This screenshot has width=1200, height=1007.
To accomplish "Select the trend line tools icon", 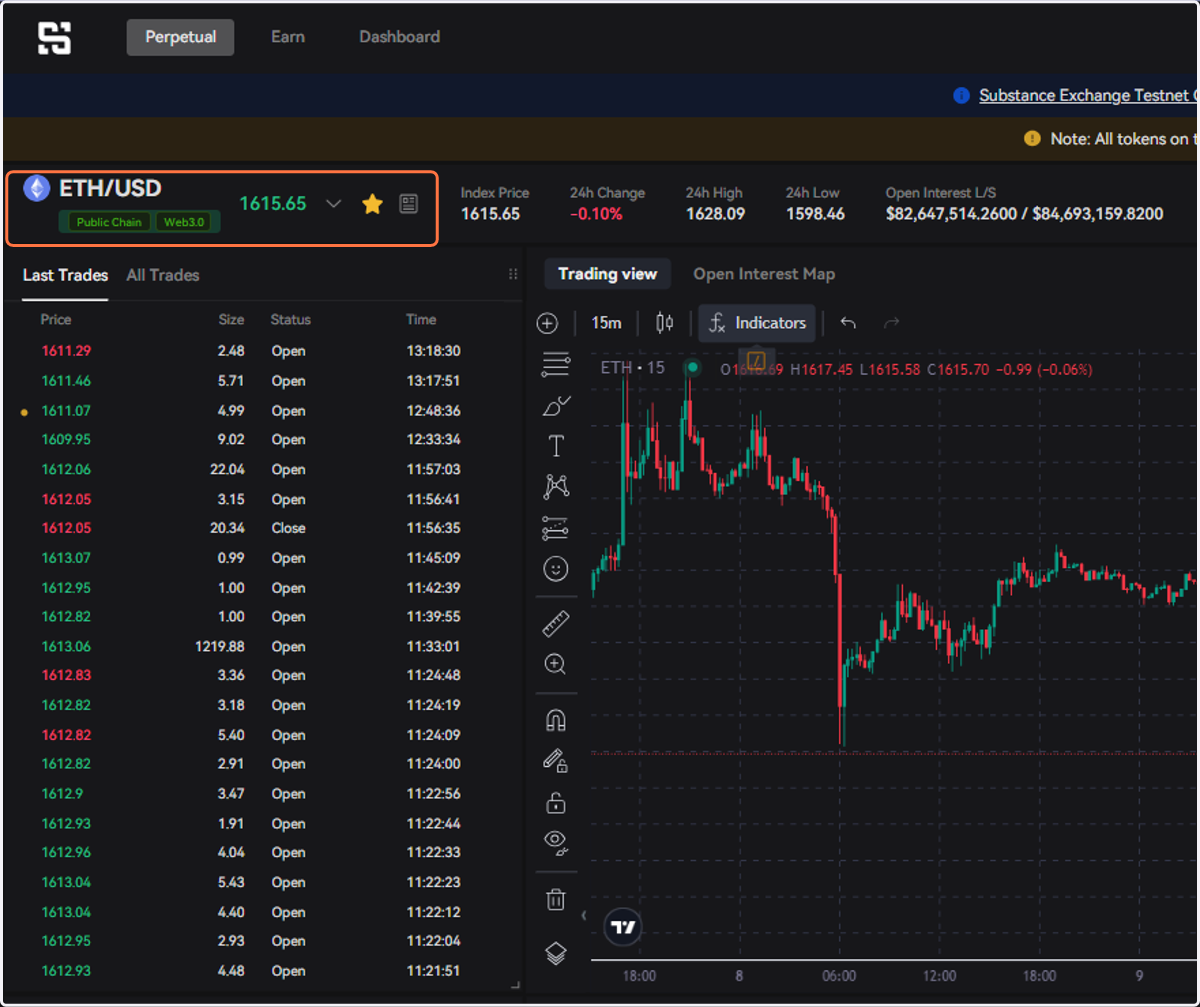I will click(x=555, y=365).
